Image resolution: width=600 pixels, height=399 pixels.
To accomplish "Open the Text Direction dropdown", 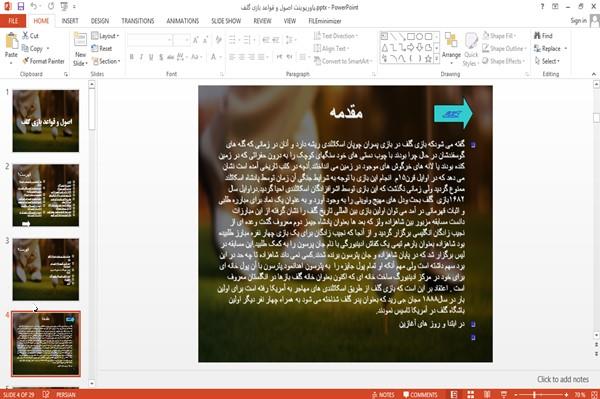I will click(x=336, y=36).
